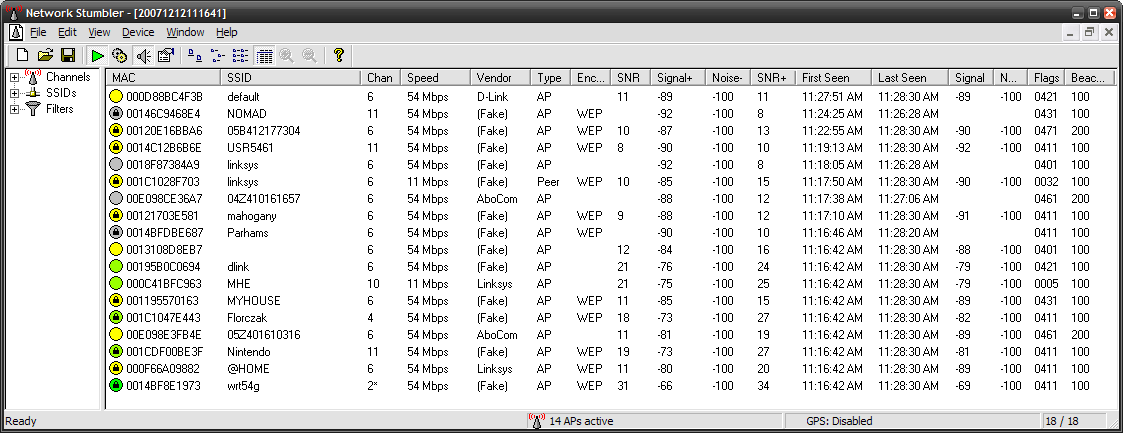Select the Channels antenna icon

[33, 76]
